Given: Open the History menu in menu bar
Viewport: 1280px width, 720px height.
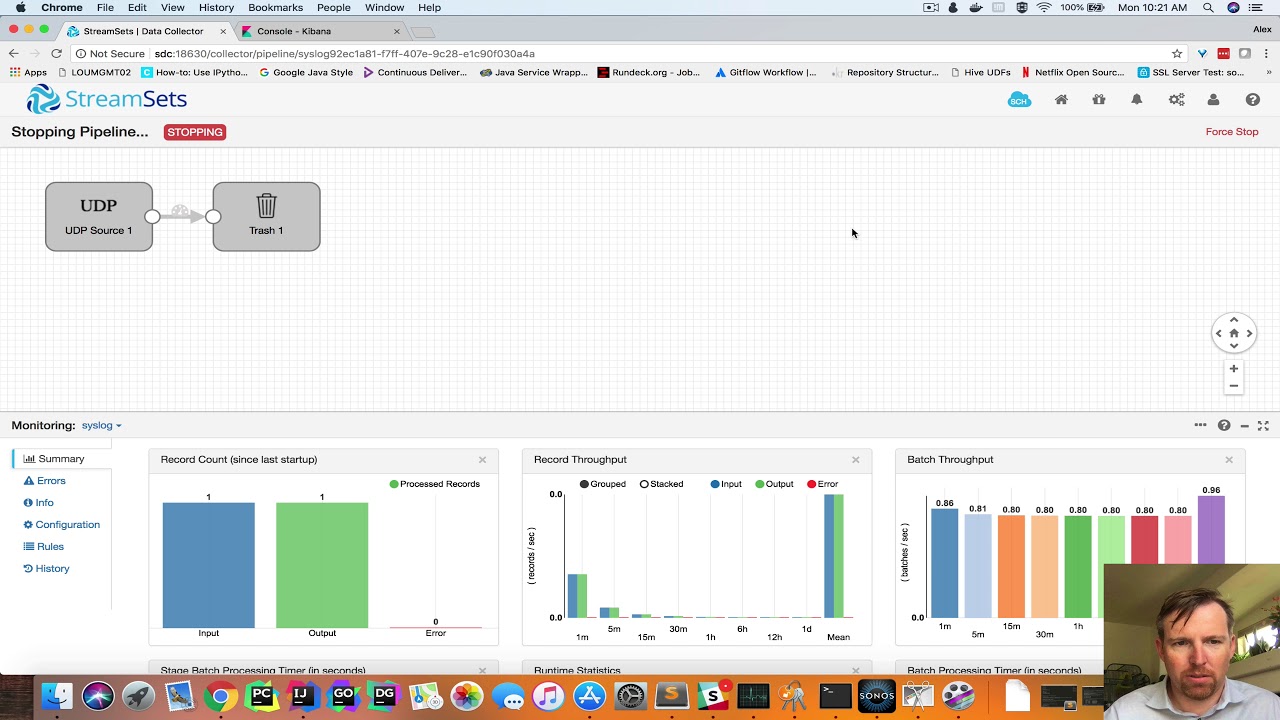Looking at the screenshot, I should 216,7.
